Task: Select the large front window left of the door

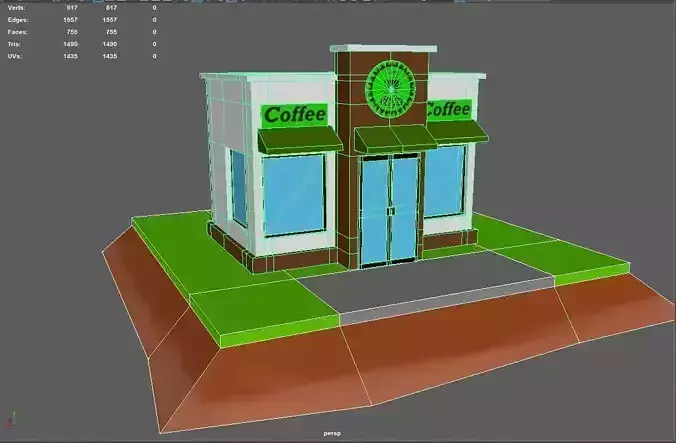Action: click(294, 195)
